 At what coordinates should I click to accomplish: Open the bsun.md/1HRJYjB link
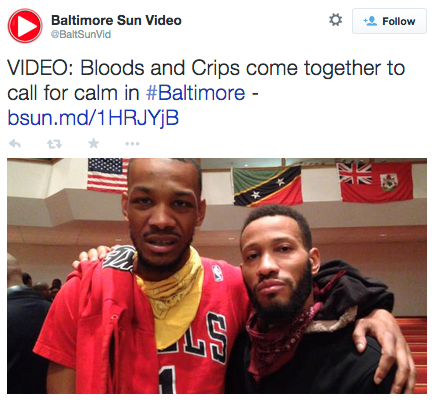[93, 118]
